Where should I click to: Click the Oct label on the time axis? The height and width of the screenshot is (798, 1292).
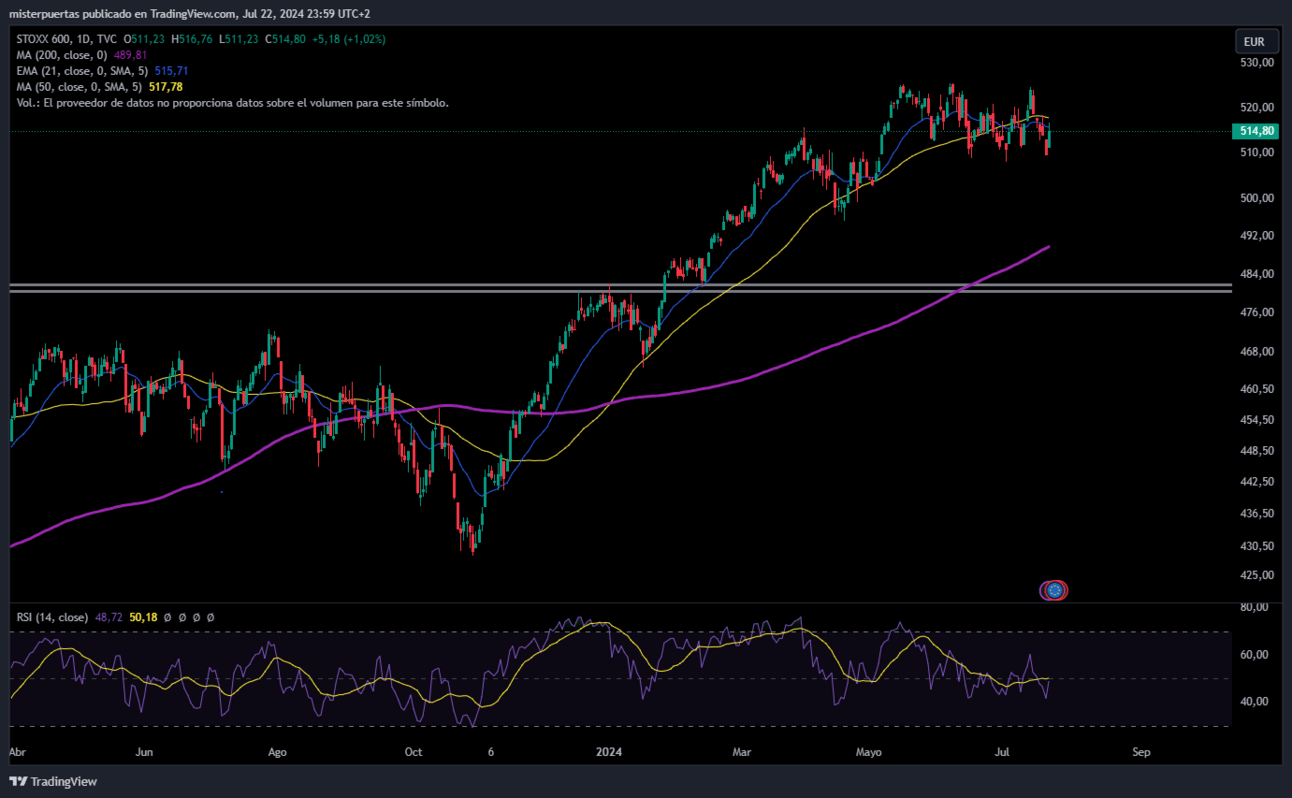(413, 751)
